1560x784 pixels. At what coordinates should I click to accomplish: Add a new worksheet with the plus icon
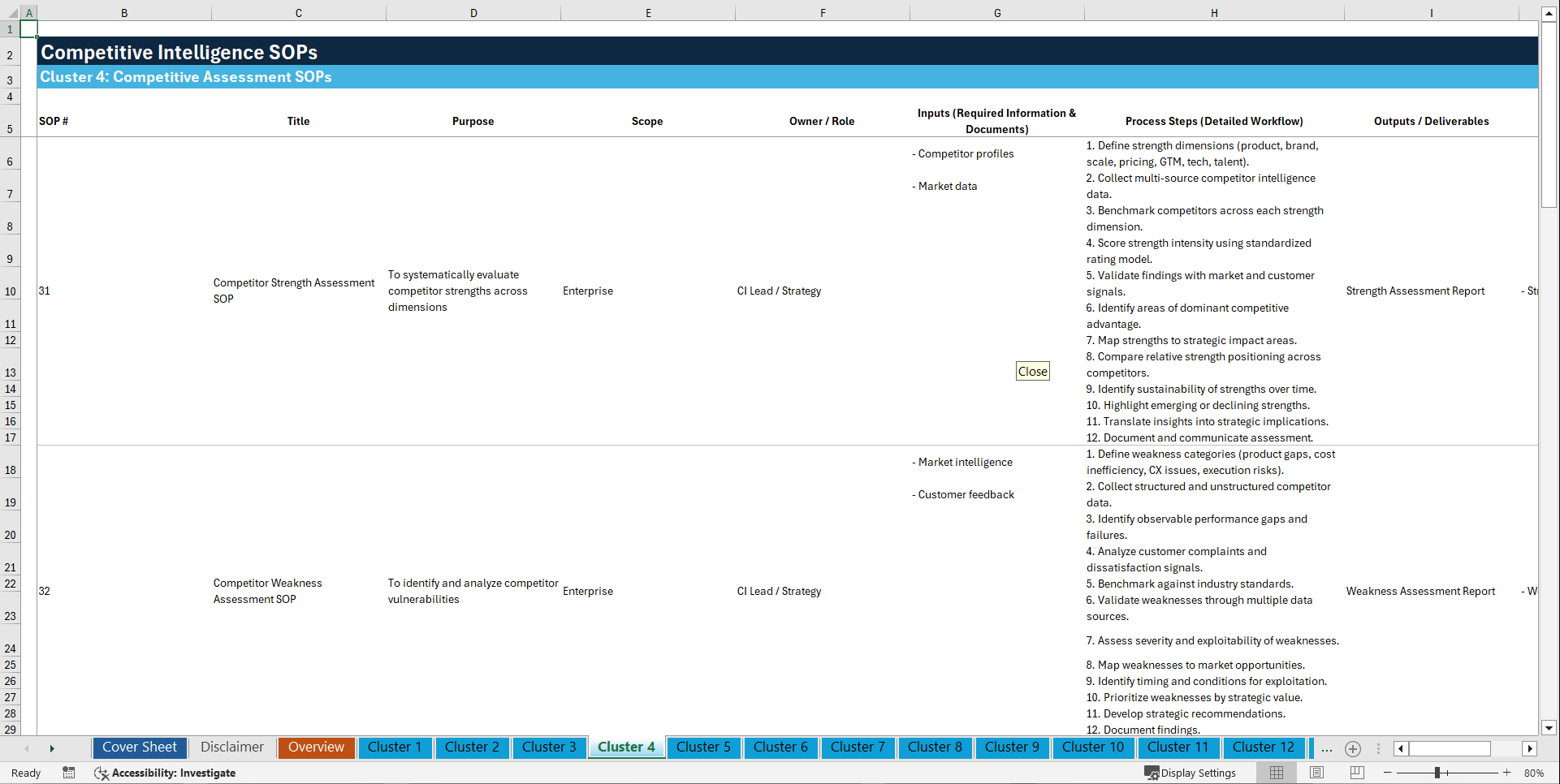tap(1353, 749)
